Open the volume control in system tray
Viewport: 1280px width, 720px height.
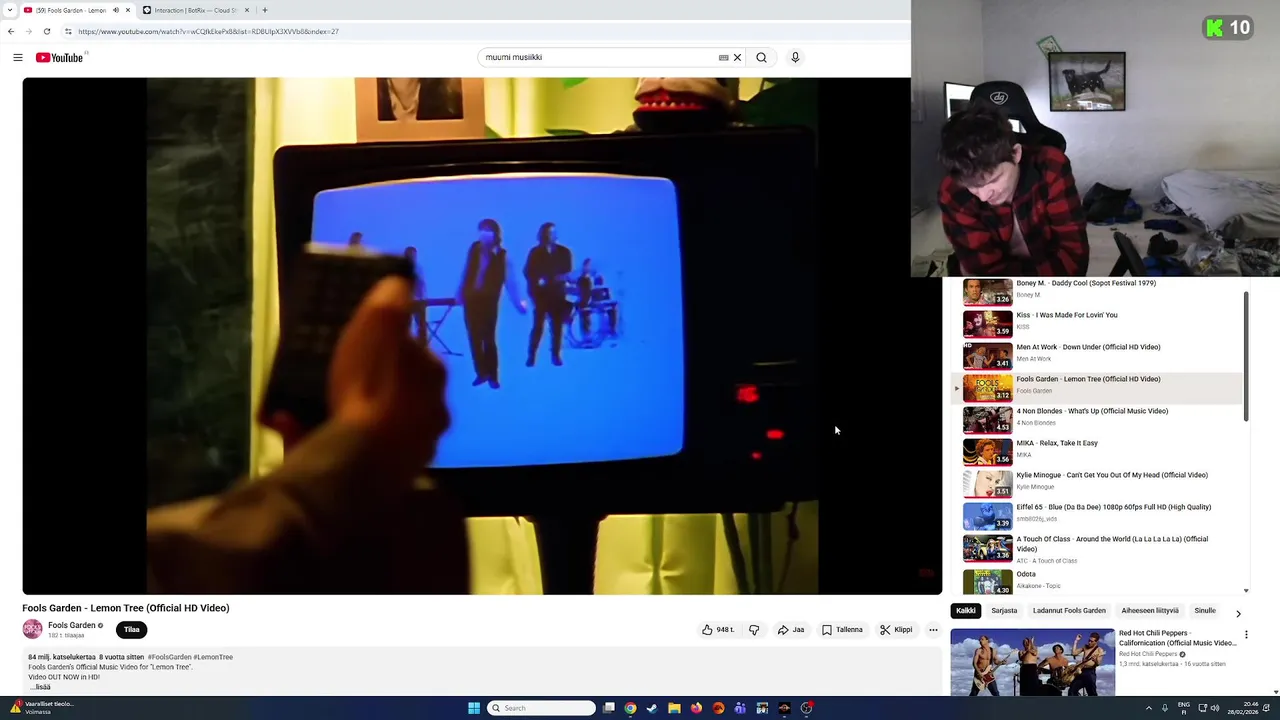pyautogui.click(x=1215, y=708)
